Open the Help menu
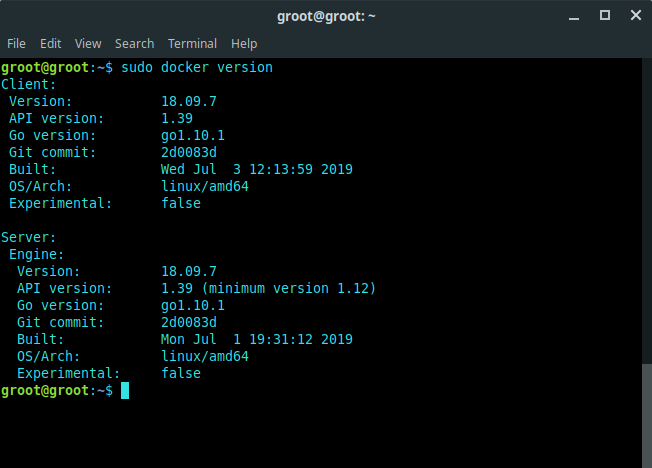 [x=244, y=44]
